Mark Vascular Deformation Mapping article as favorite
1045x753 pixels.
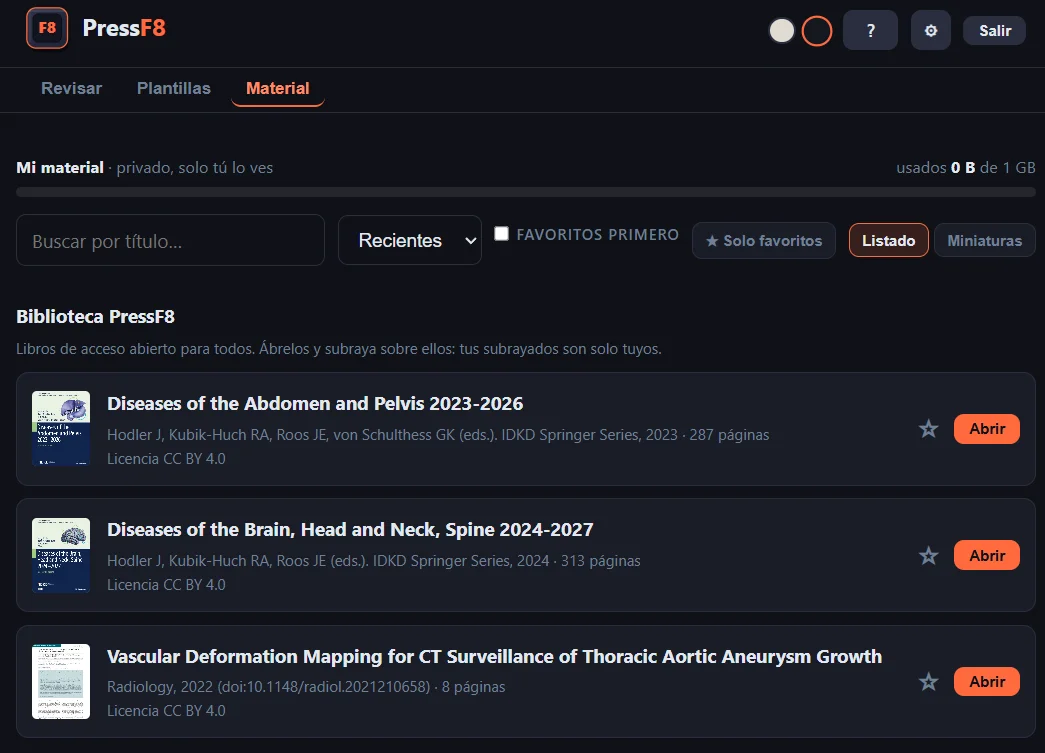(928, 681)
